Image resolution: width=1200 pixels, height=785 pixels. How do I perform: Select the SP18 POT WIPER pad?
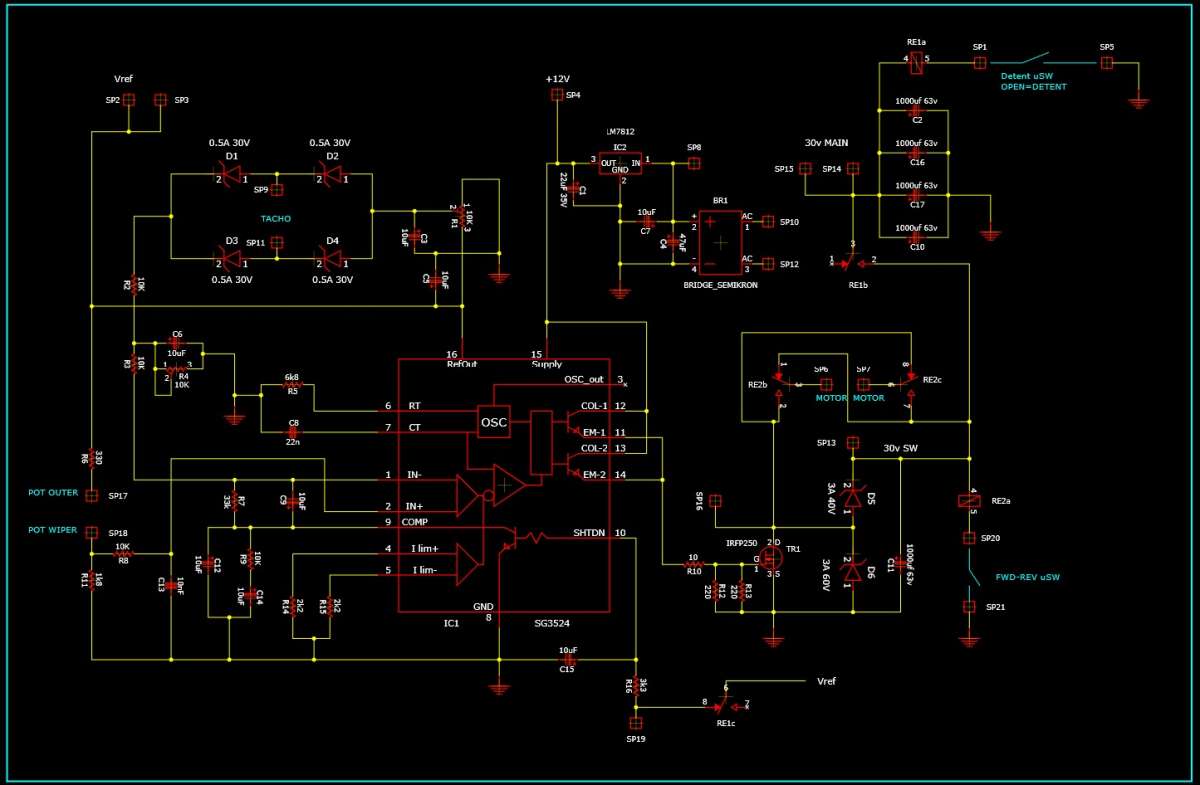click(x=91, y=532)
